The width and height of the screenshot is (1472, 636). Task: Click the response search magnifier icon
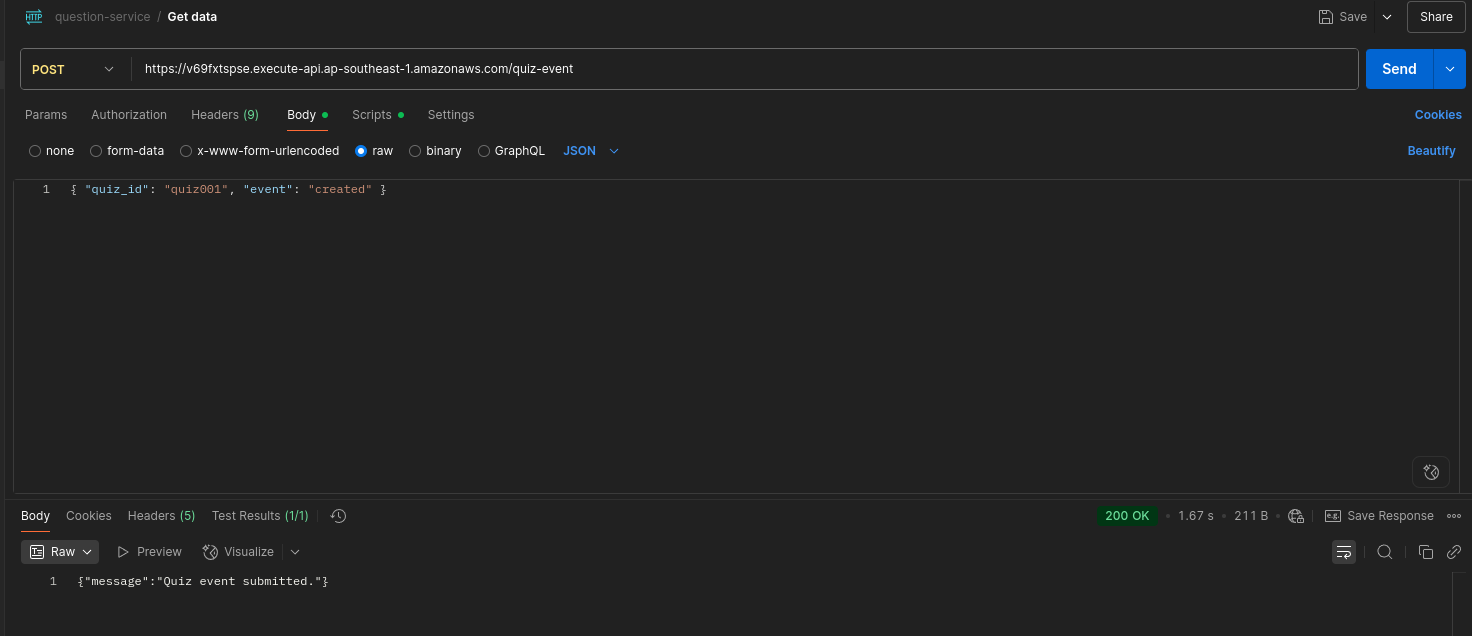1384,552
